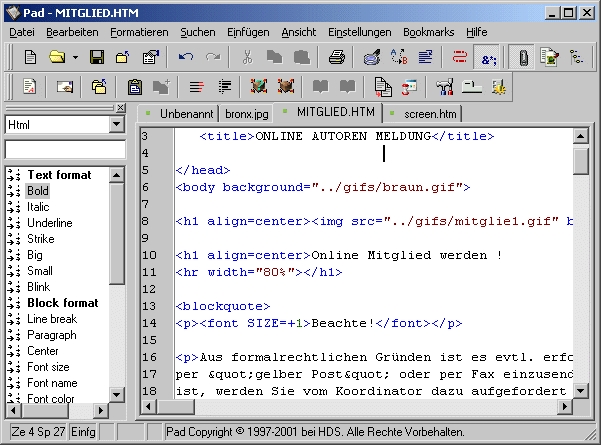Select the bronx.jpg tab
The image size is (601, 445).
[245, 114]
